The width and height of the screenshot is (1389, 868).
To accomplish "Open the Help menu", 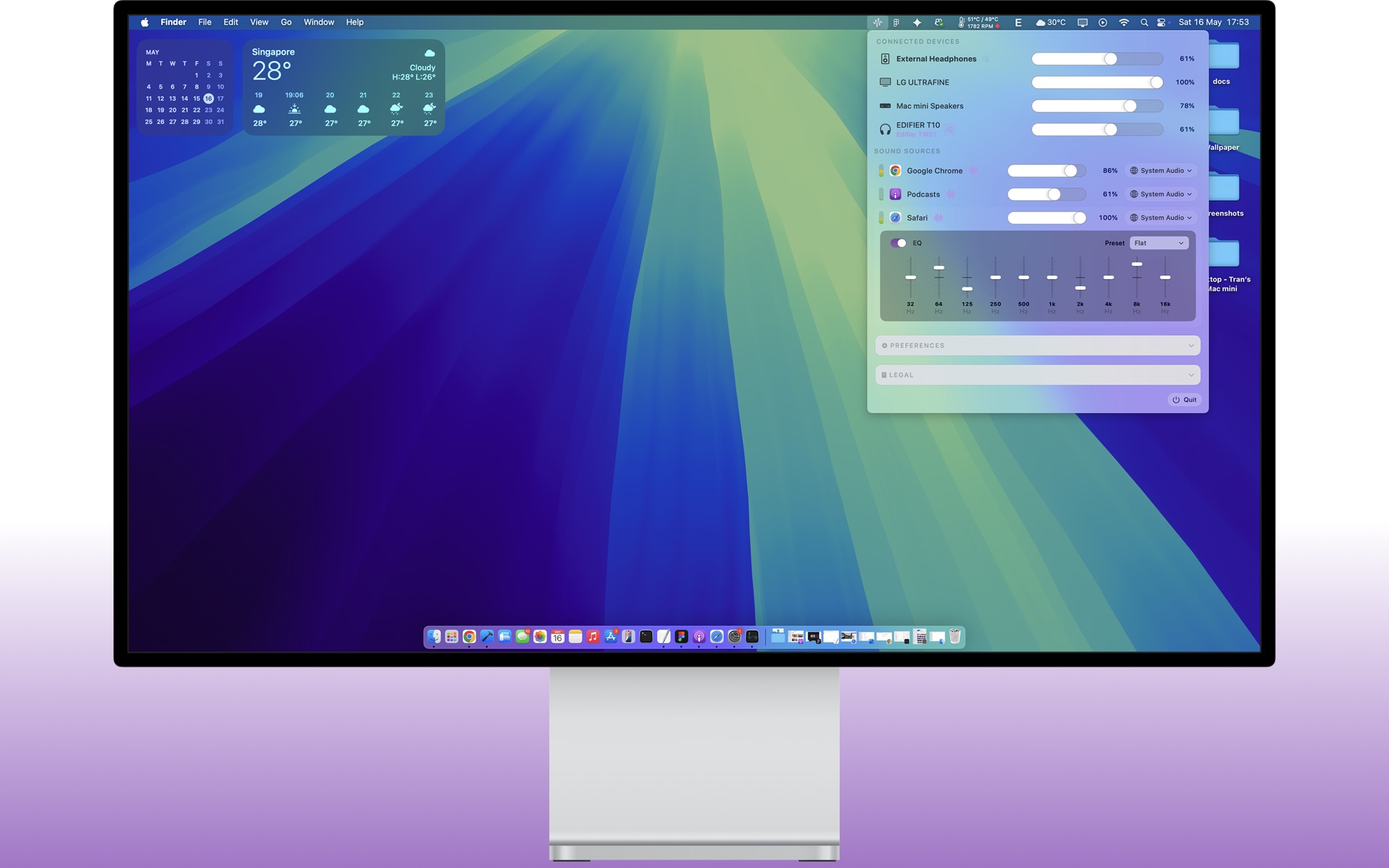I will 355,22.
